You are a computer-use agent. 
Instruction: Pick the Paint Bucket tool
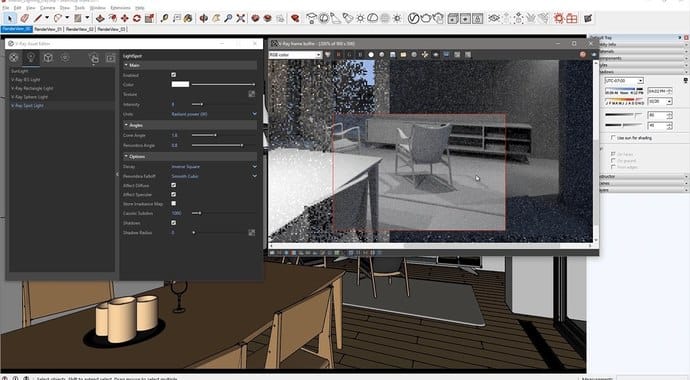tap(188, 18)
